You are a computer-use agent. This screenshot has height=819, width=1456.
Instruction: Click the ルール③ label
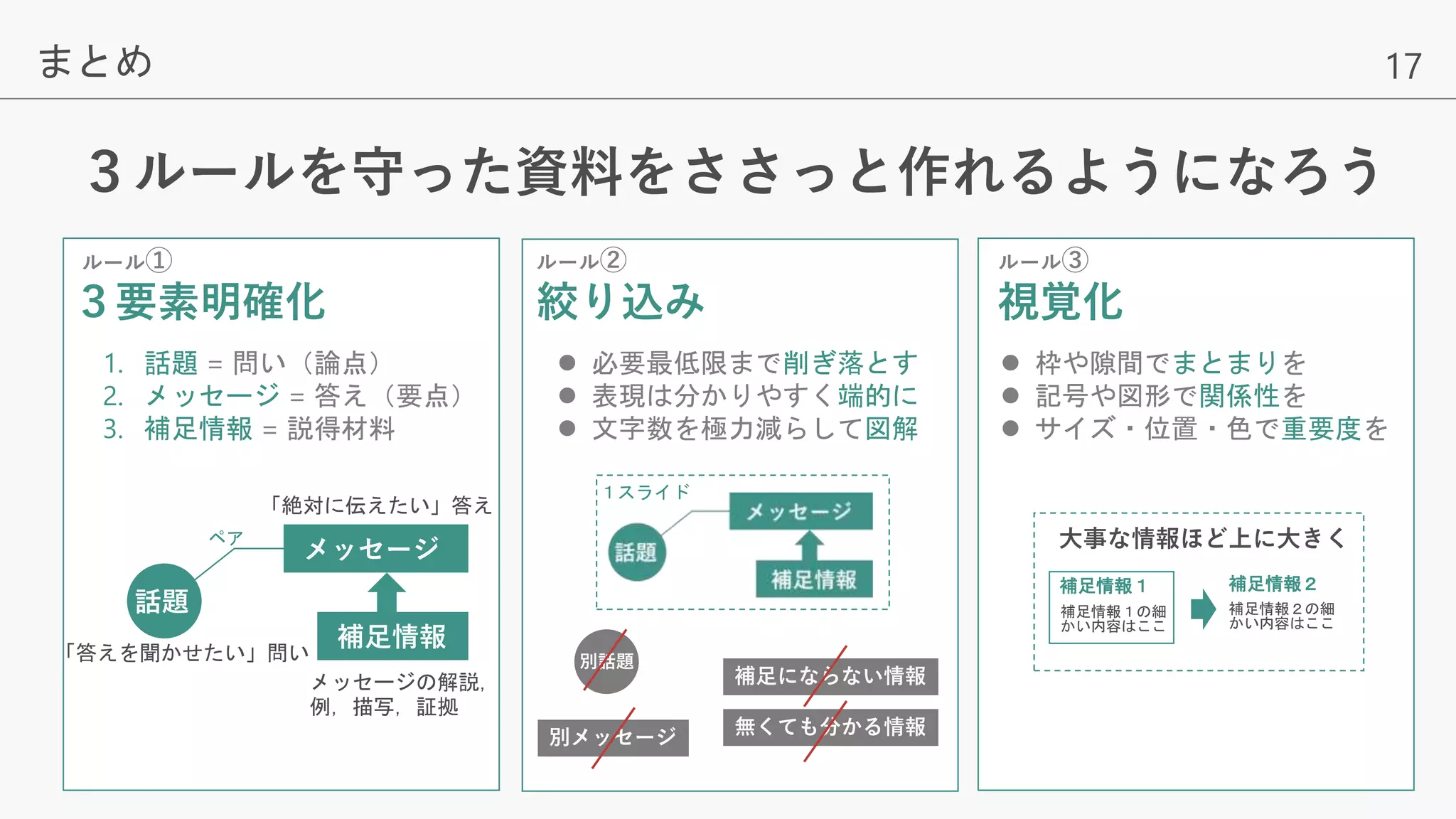[1043, 261]
